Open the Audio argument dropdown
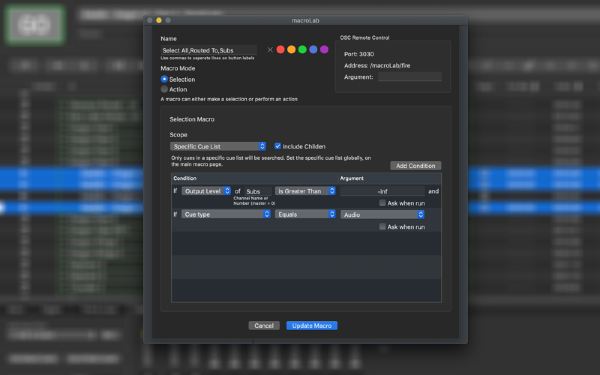Screen dimensions: 600x375 pos(382,215)
